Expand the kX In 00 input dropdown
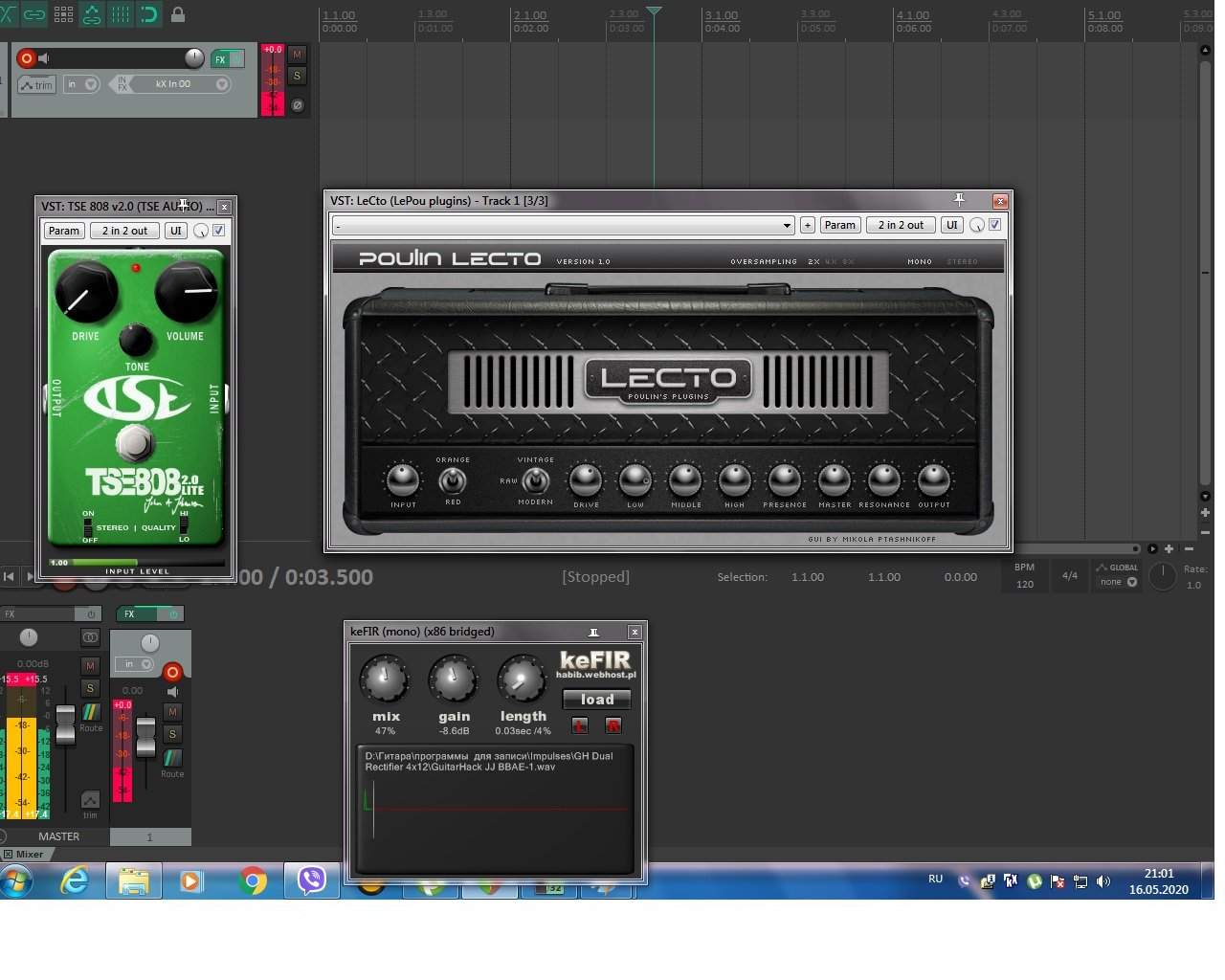This screenshot has width=1225, height=980. (x=221, y=84)
